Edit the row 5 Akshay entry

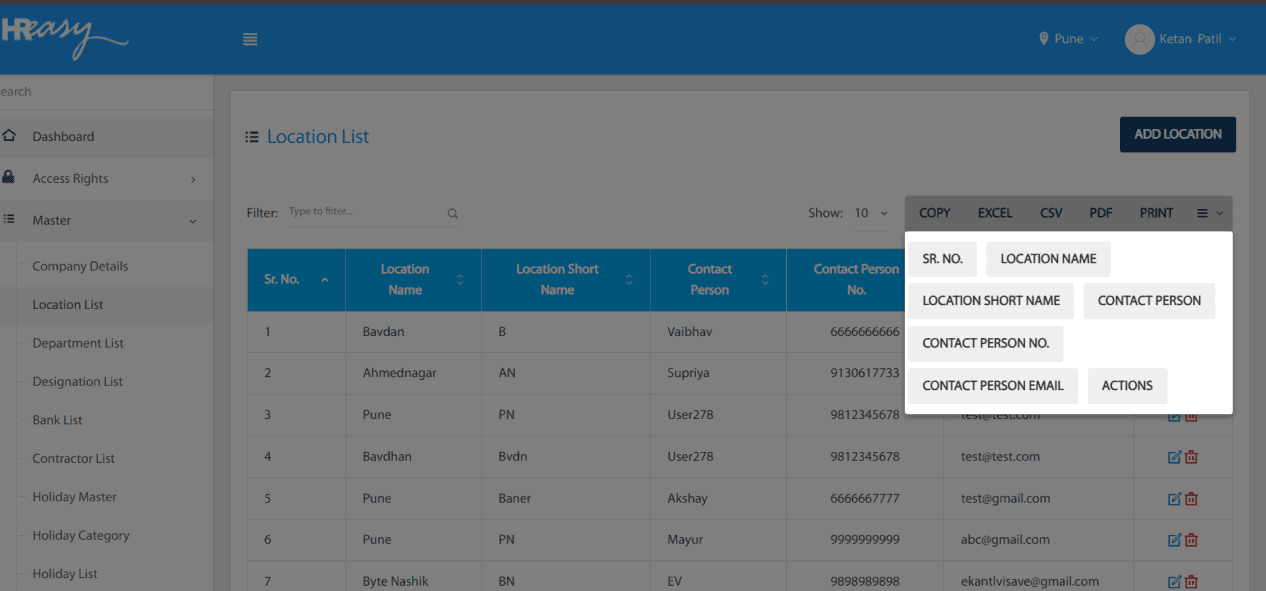(1174, 498)
